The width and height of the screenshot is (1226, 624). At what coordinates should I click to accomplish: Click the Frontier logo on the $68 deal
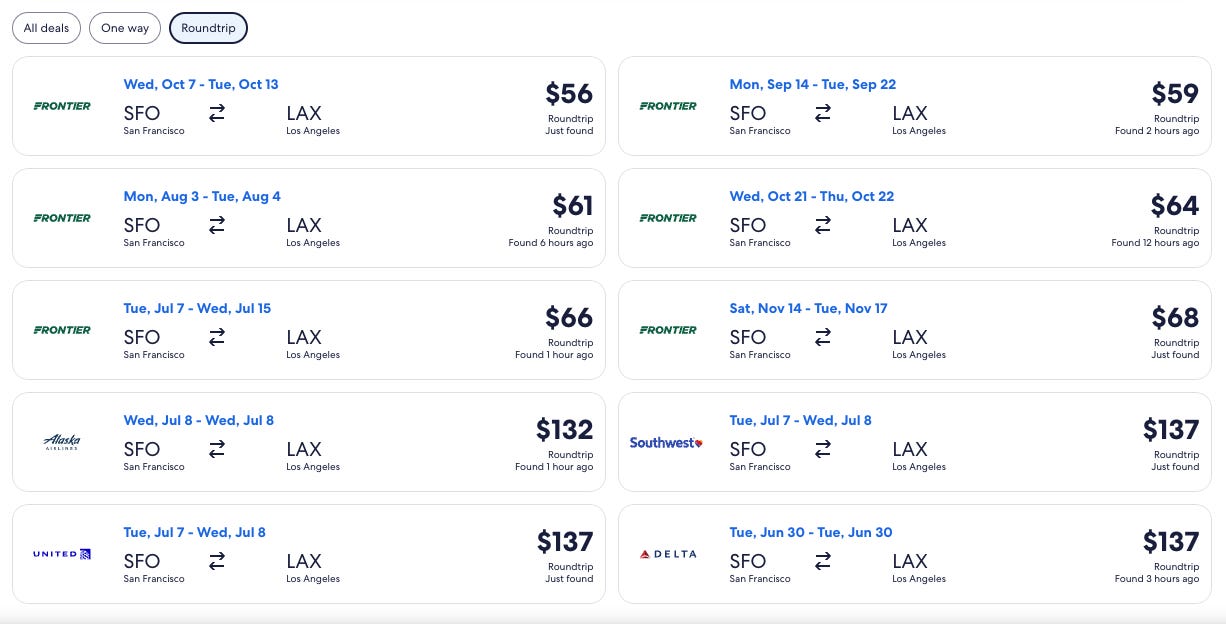(668, 330)
